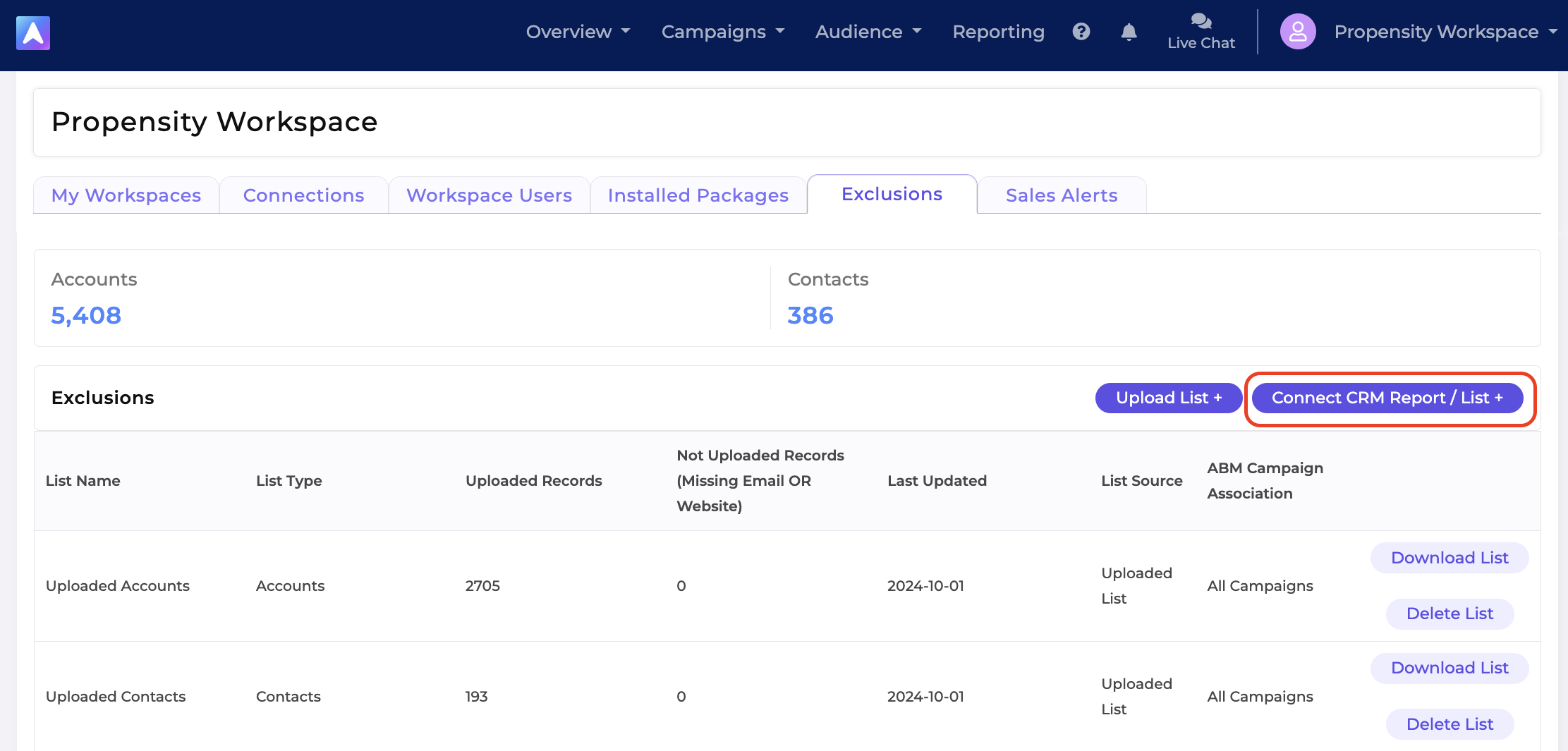This screenshot has height=751, width=1568.
Task: Click the List Type column header
Action: (x=289, y=481)
